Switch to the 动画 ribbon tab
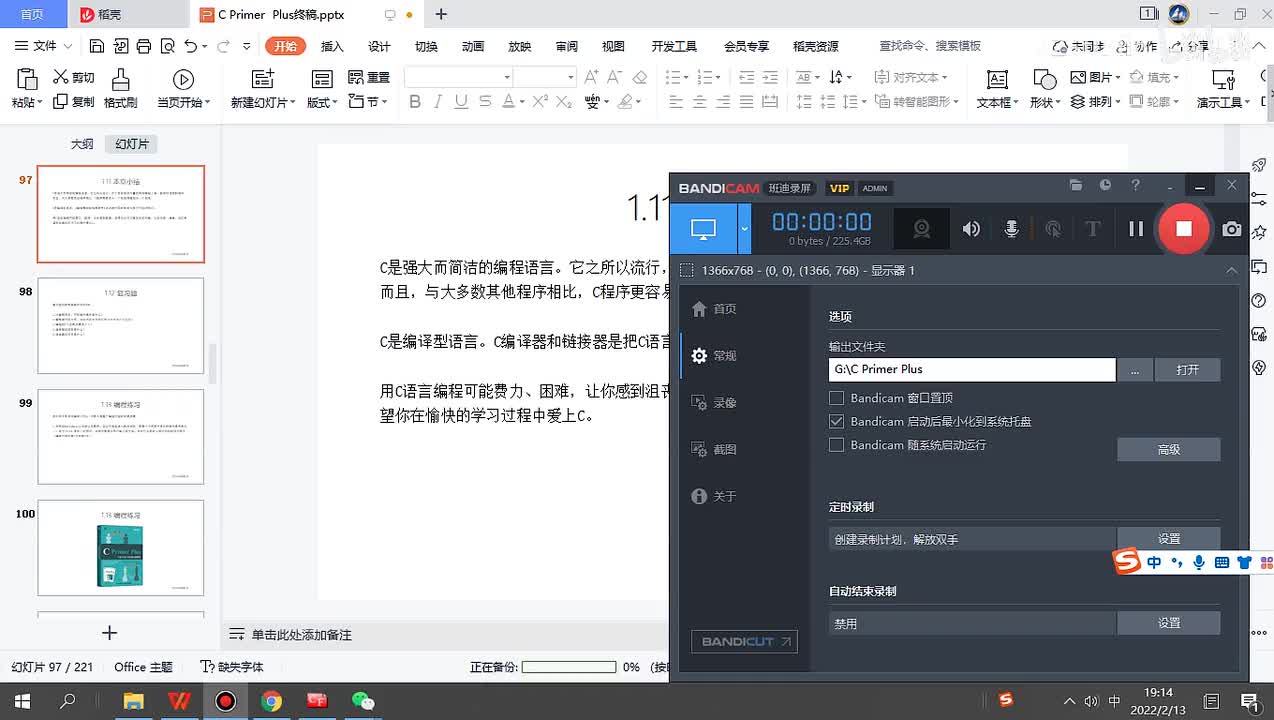1274x720 pixels. pyautogui.click(x=473, y=46)
